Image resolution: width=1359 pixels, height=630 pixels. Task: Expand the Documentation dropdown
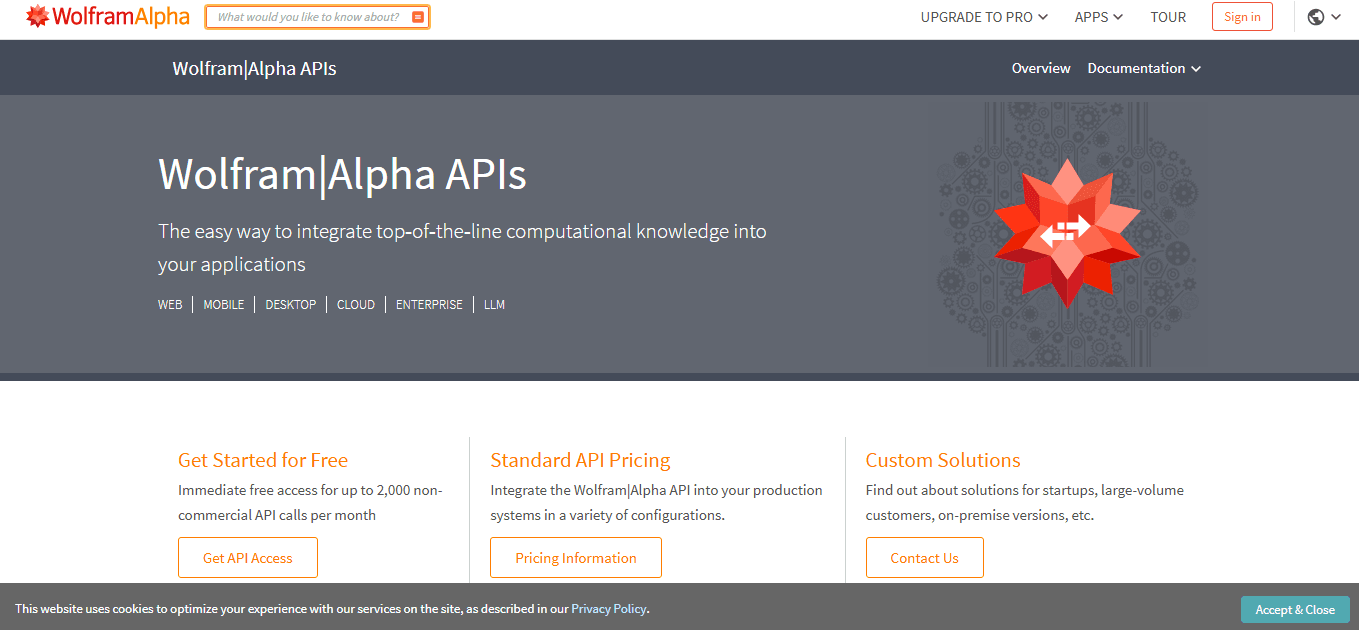[1144, 68]
